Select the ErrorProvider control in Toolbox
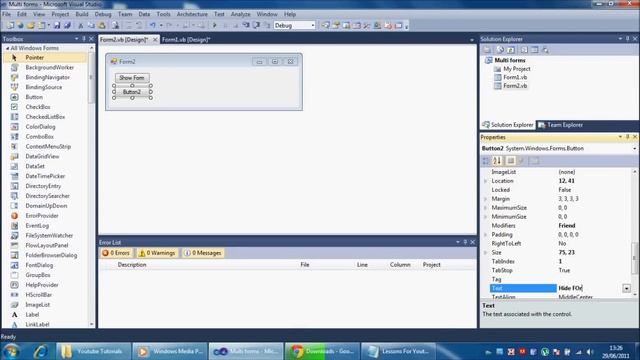Image resolution: width=640 pixels, height=360 pixels. 45,216
